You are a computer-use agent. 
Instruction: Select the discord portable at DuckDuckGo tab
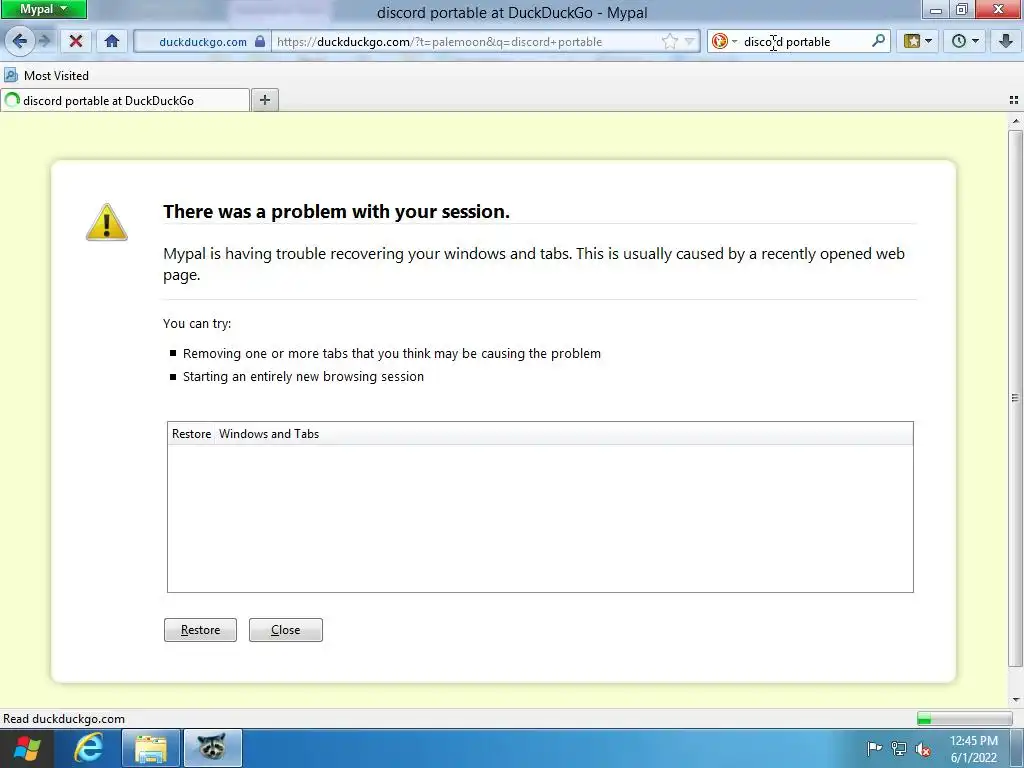125,101
